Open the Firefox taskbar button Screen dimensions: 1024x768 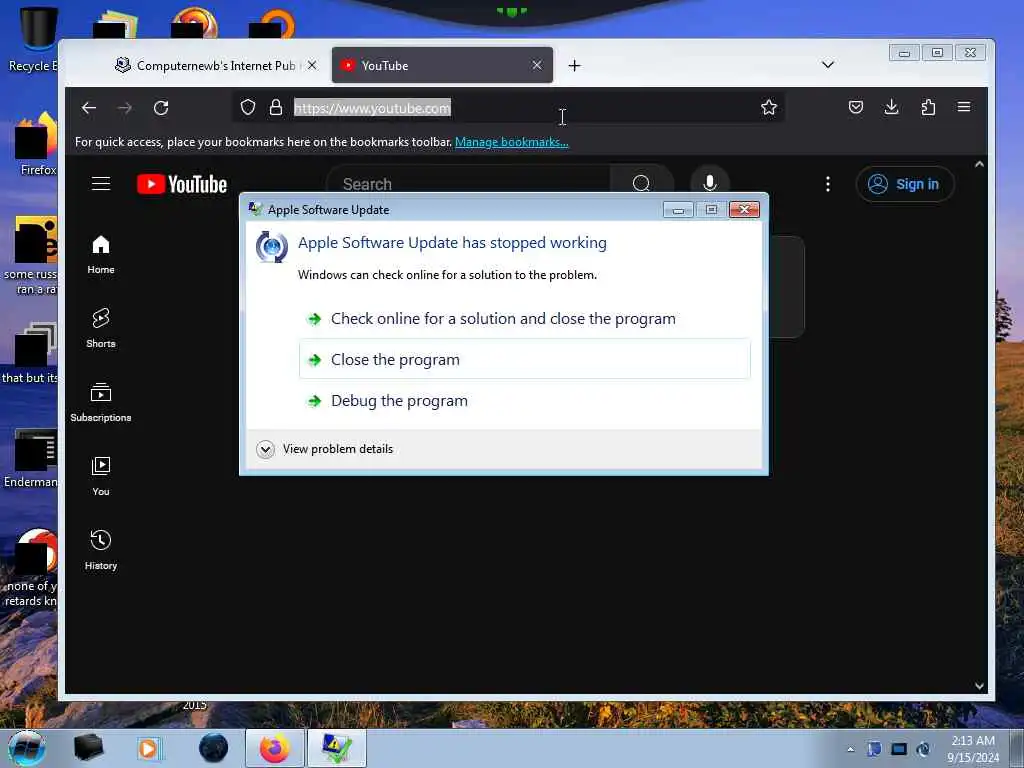(275, 748)
